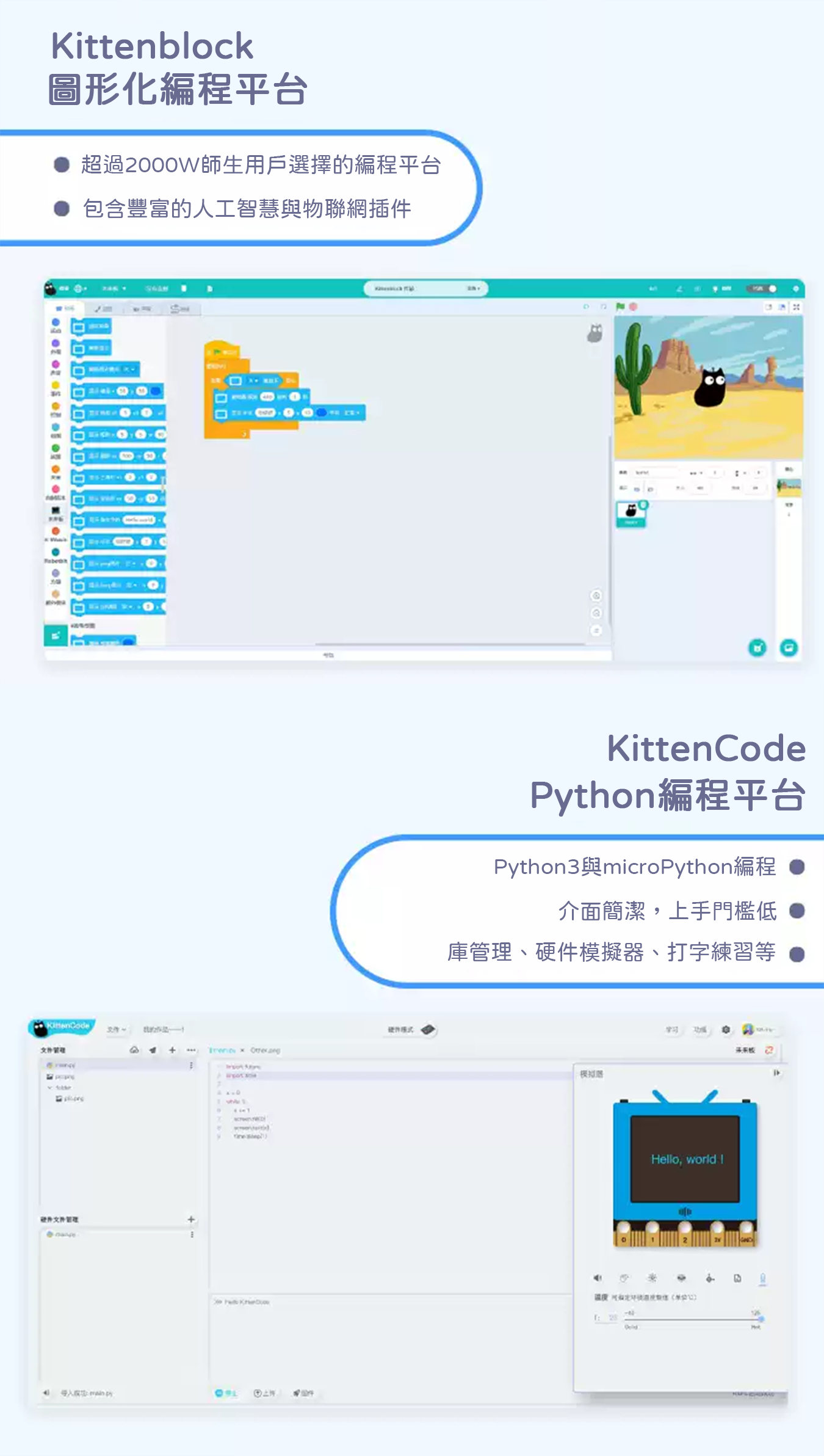Open the three-dot more menu in file manager header
Image resolution: width=824 pixels, height=1456 pixels.
191,1050
